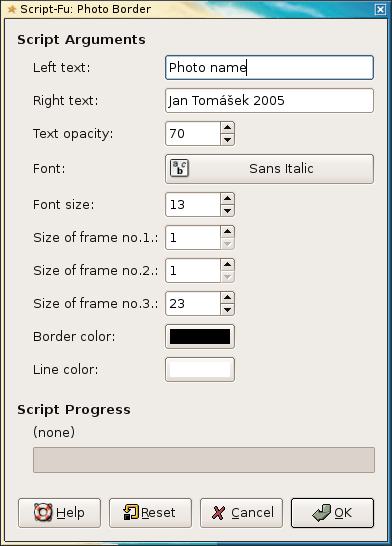Click the Help lifebuoy icon
Viewport: 392px width, 546px height.
coord(43,513)
